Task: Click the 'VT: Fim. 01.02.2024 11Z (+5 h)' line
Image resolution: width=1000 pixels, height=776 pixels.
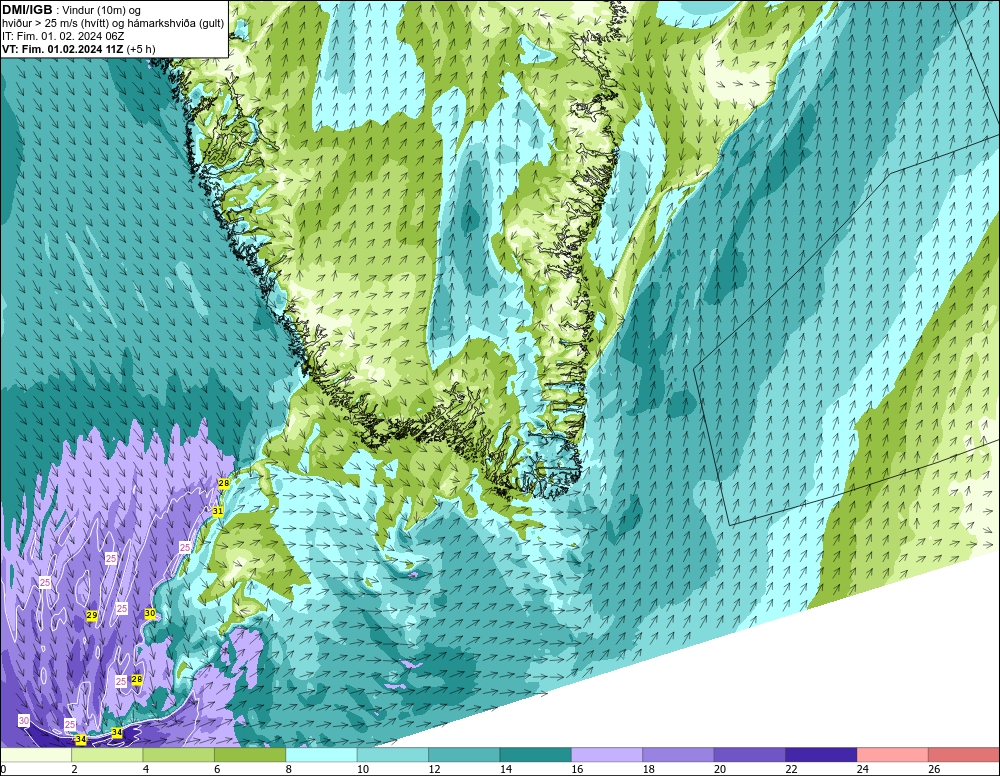Action: (78, 49)
